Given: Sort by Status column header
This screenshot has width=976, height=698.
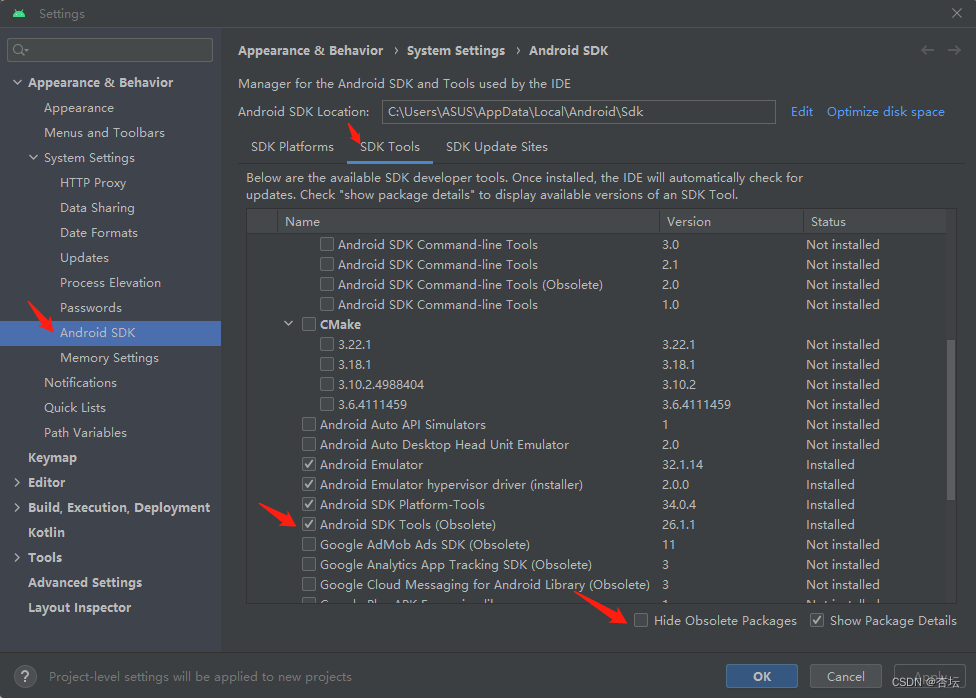Looking at the screenshot, I should click(875, 222).
